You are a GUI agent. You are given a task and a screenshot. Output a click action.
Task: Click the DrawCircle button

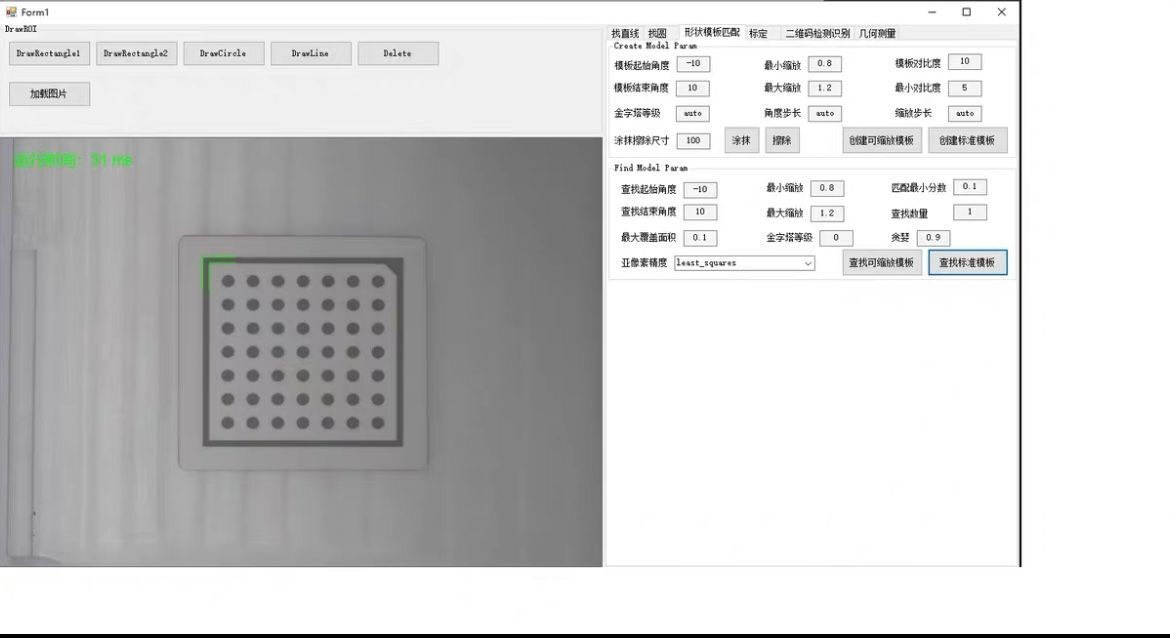(x=224, y=54)
